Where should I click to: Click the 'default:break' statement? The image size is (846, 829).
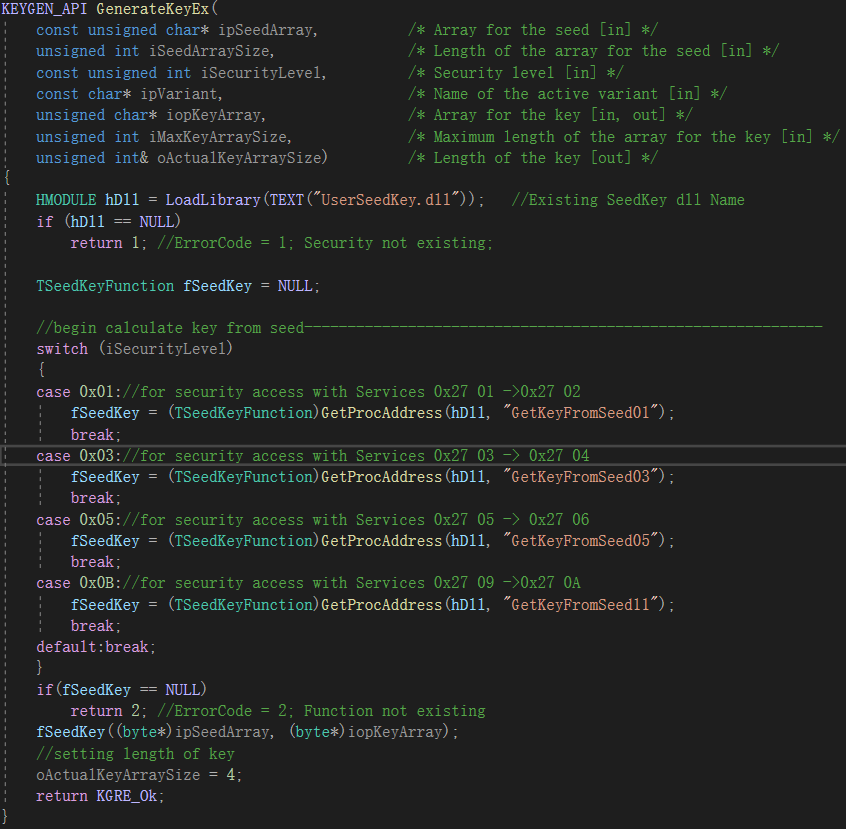[96, 647]
